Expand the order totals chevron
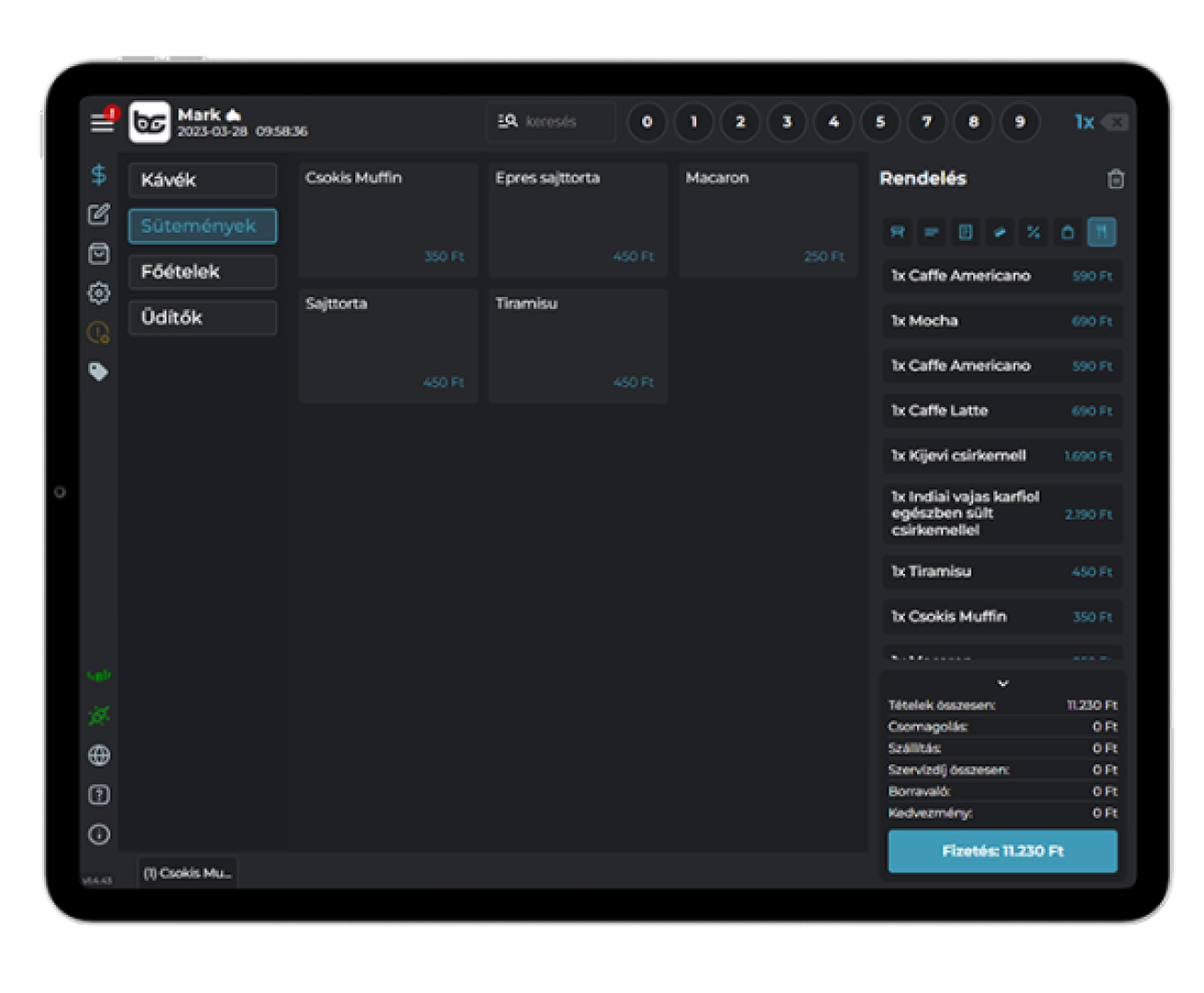Screen dimensions: 1204x993 tap(1003, 683)
